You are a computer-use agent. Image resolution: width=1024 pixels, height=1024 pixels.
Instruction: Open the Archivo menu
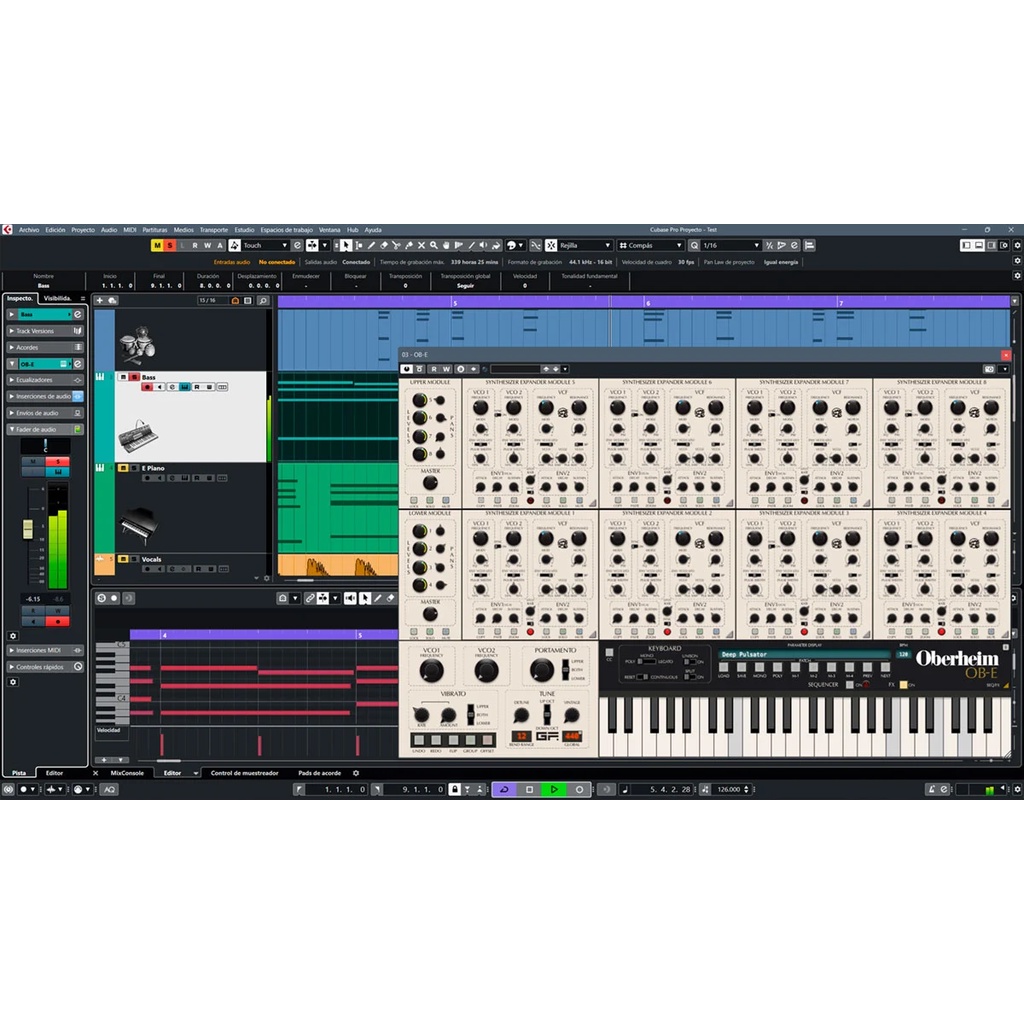point(29,230)
